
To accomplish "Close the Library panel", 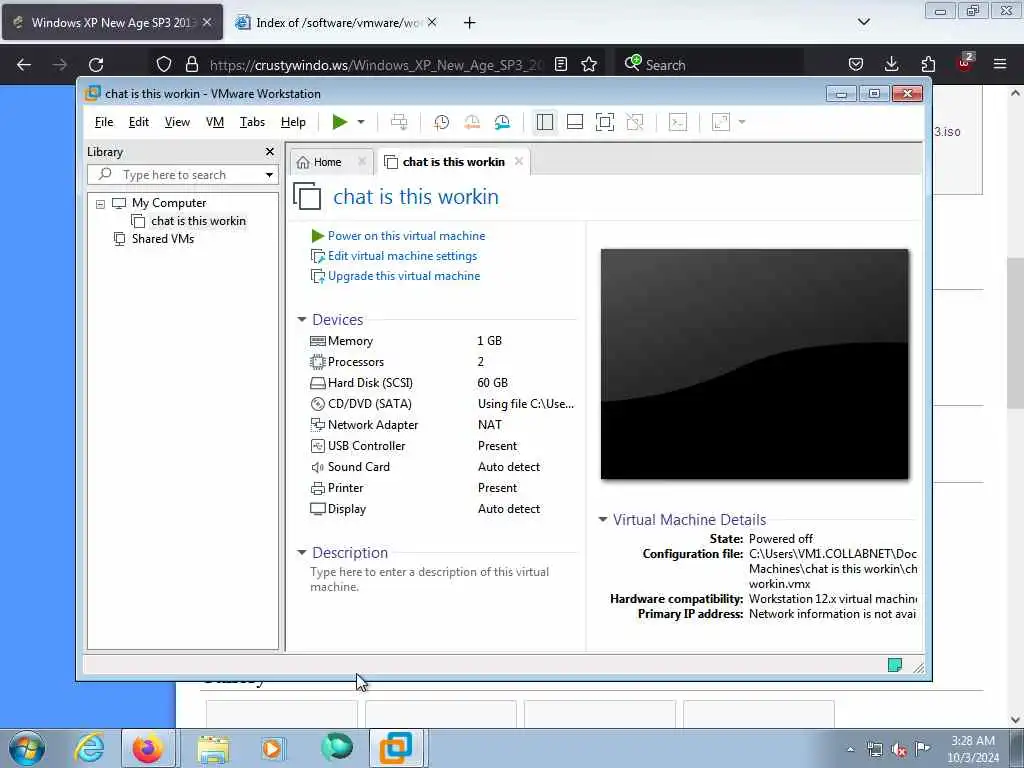I will coord(270,152).
